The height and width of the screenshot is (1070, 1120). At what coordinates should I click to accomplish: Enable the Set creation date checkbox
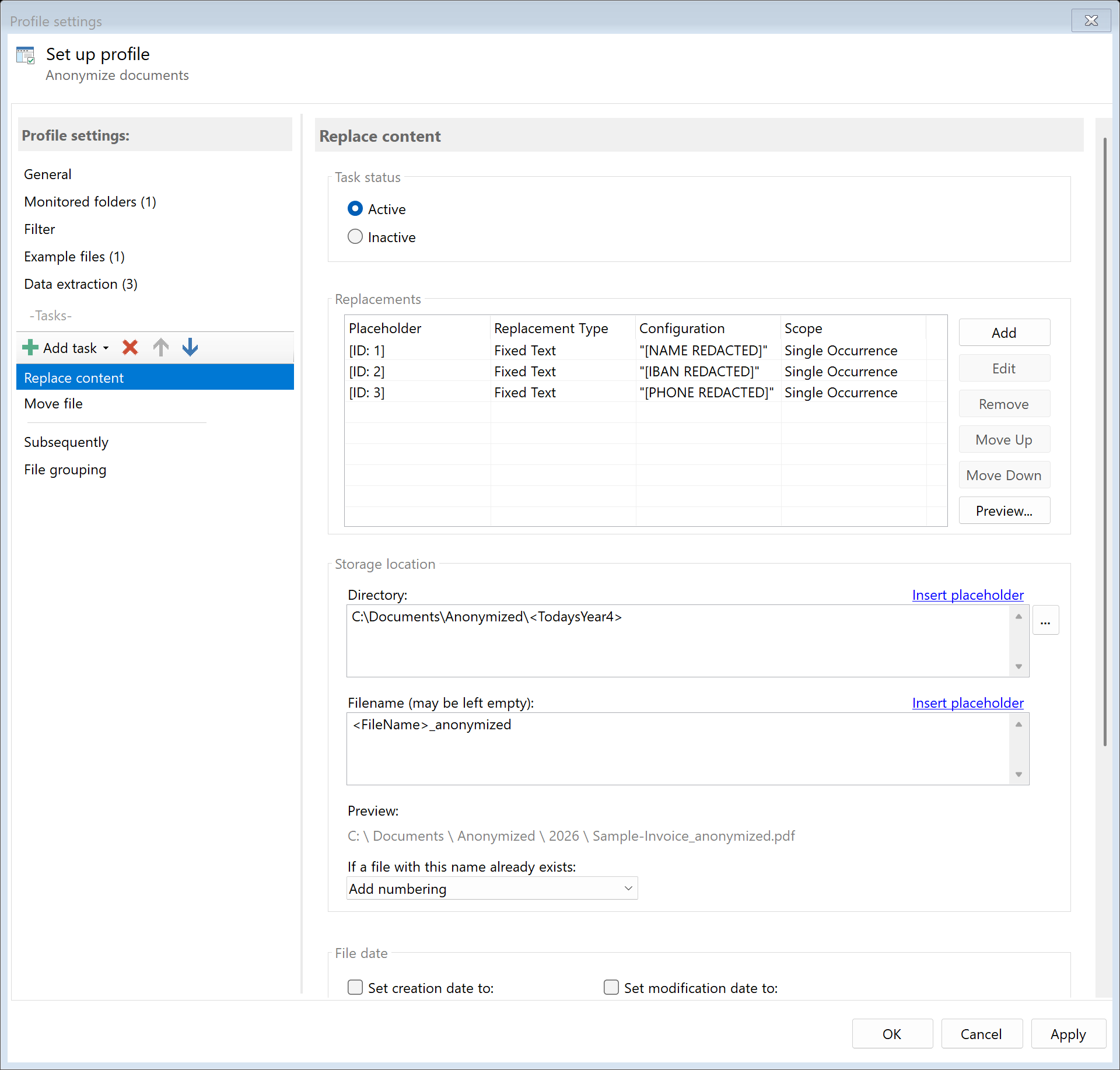[x=355, y=987]
